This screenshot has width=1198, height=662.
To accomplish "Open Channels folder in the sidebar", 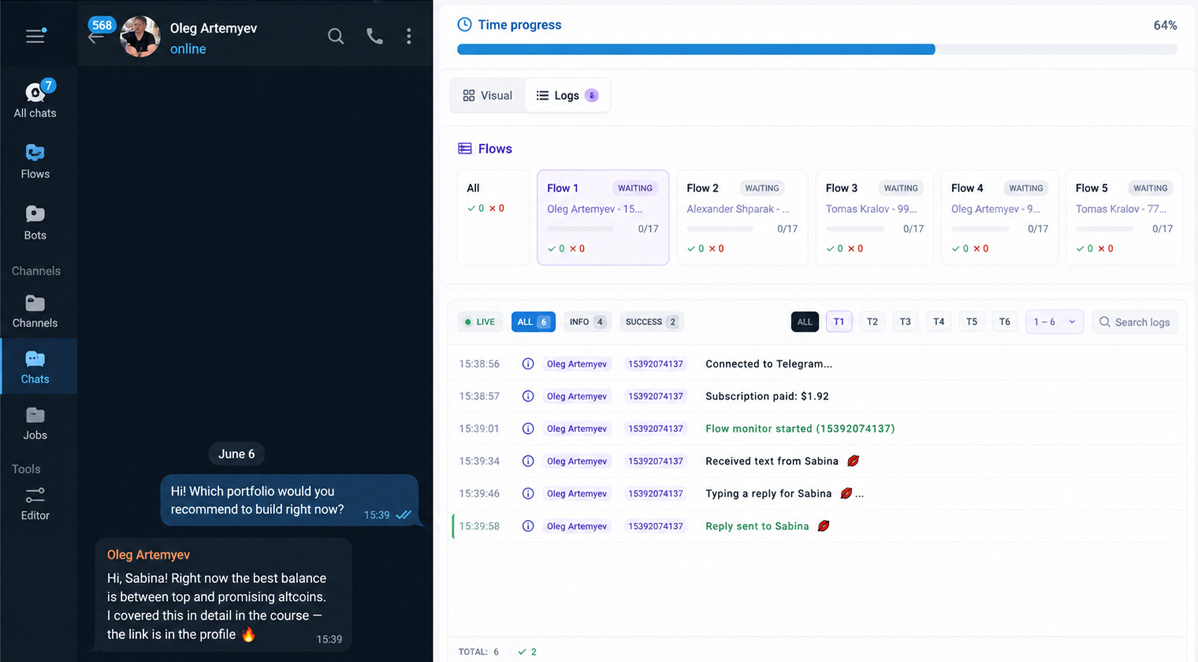I will 35,311.
